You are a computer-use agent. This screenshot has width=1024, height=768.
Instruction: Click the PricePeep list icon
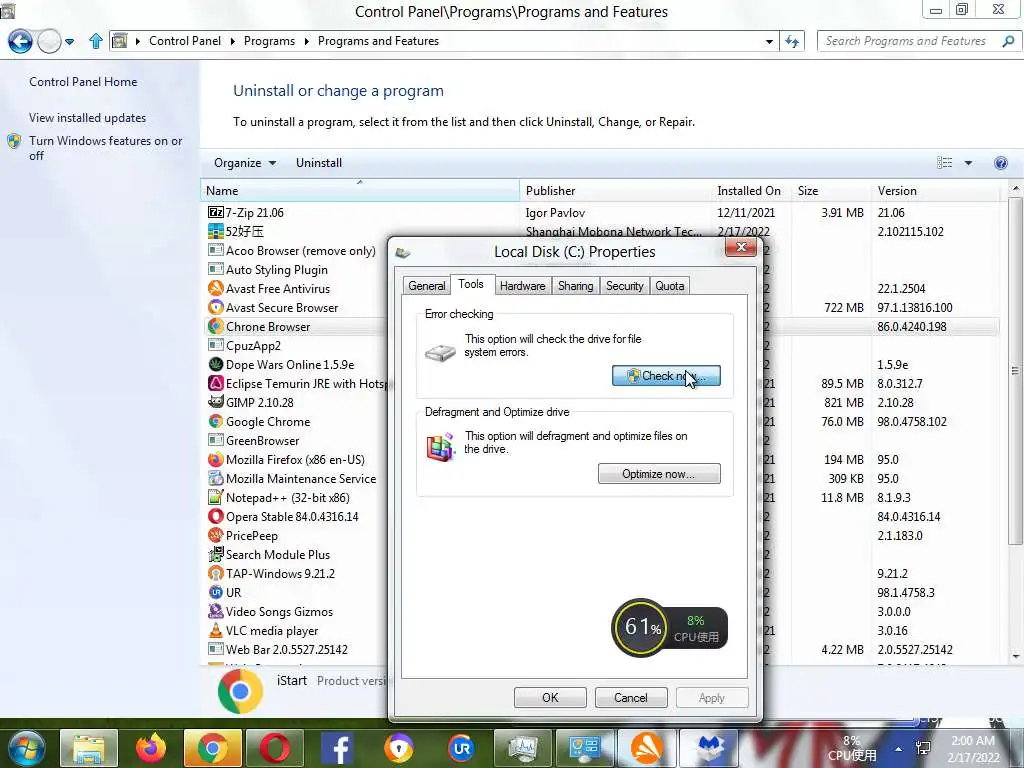pos(215,535)
